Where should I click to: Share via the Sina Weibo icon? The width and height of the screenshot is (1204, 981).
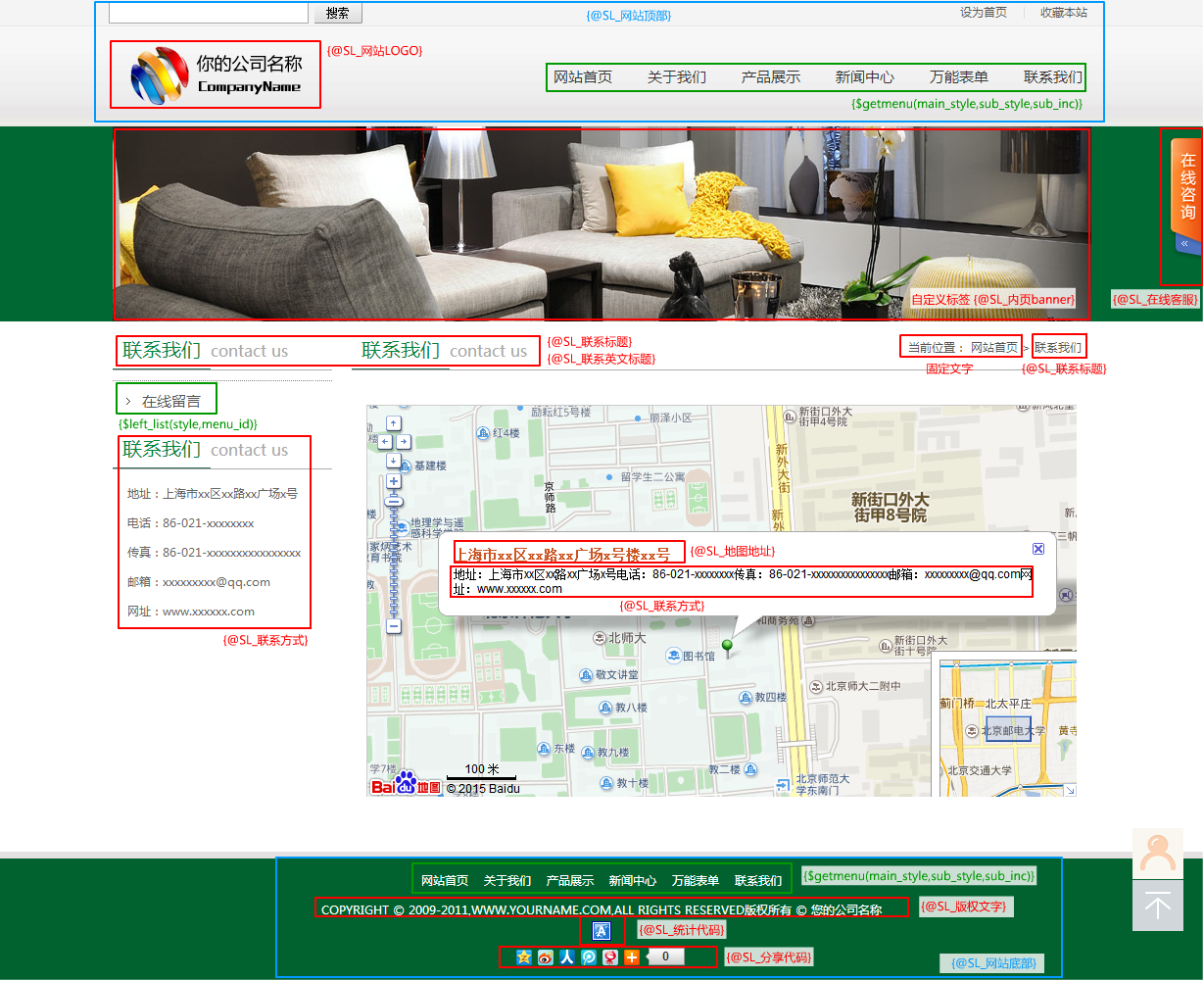[x=546, y=957]
